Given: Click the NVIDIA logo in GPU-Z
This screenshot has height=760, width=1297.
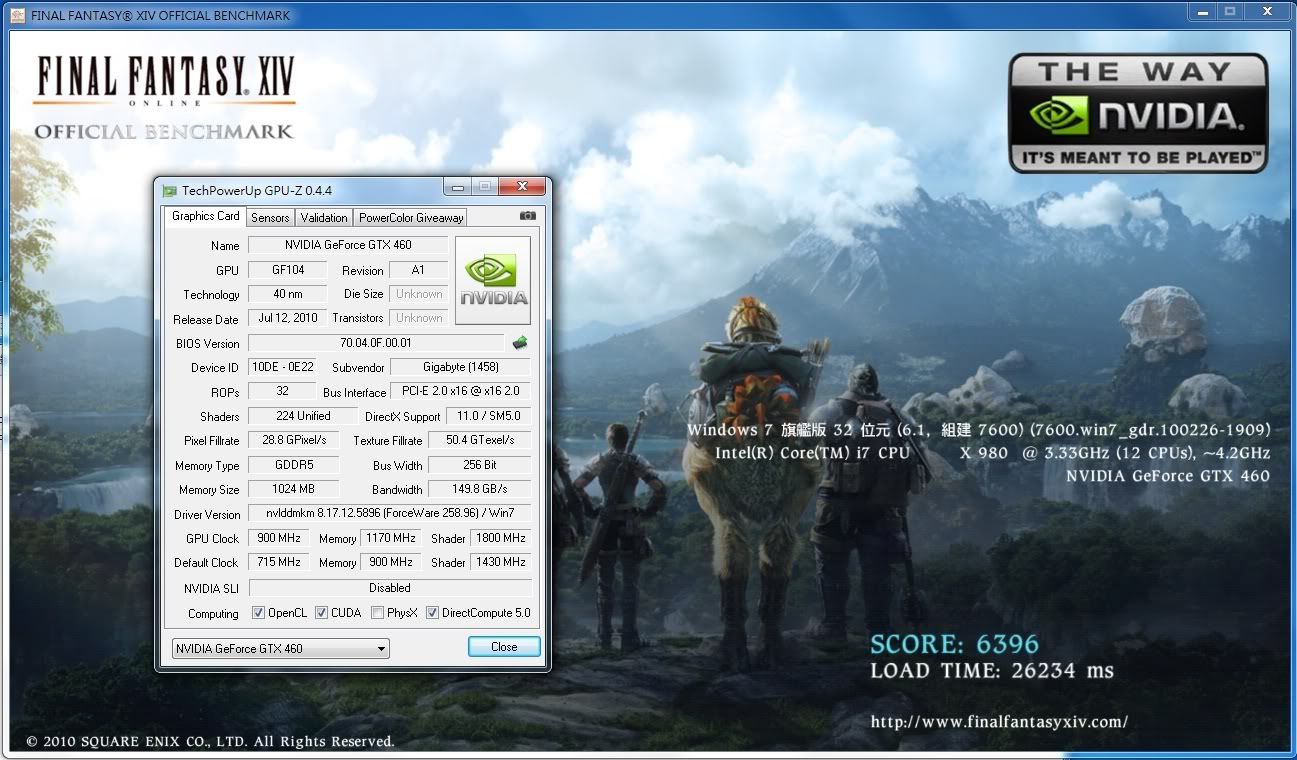Looking at the screenshot, I should coord(493,281).
